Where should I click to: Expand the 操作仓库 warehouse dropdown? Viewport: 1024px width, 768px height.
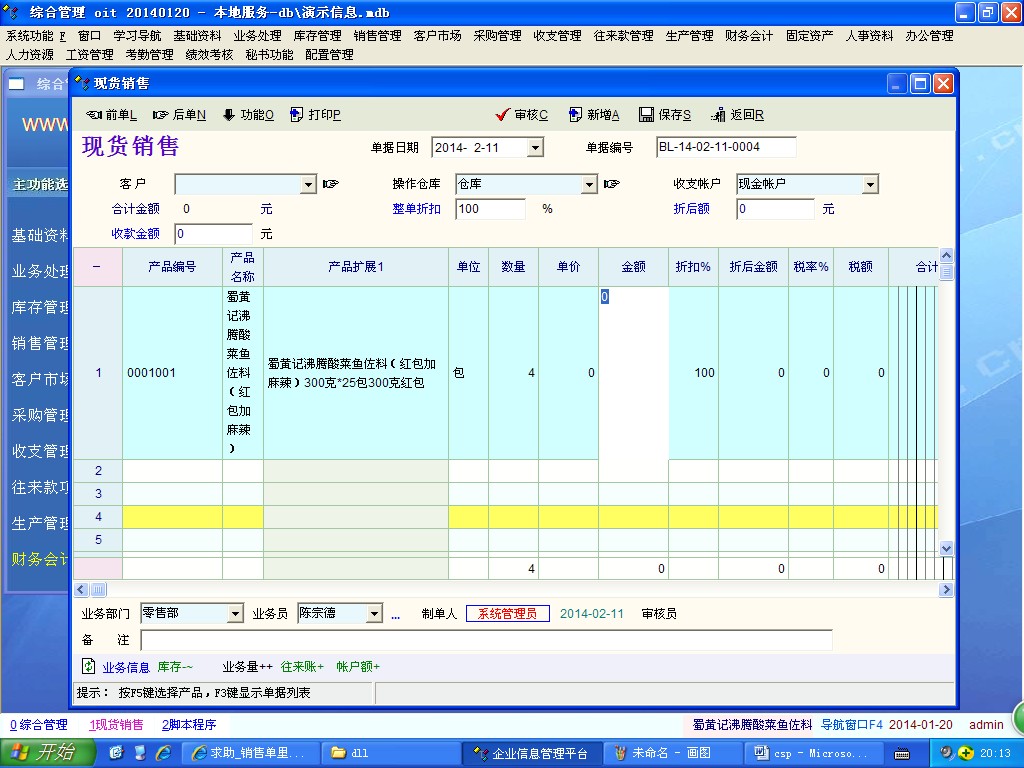(589, 185)
